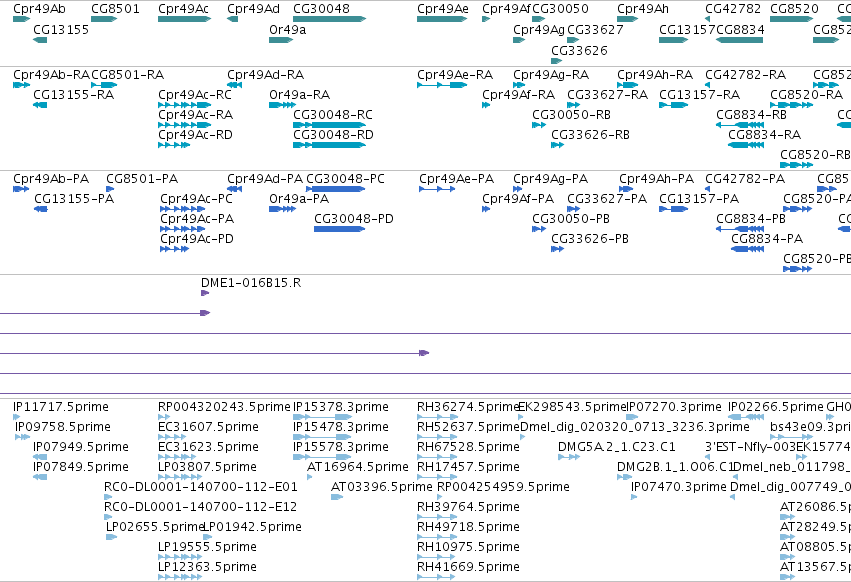Click the CG13157 gene label
The image size is (851, 582).
pyautogui.click(x=687, y=29)
